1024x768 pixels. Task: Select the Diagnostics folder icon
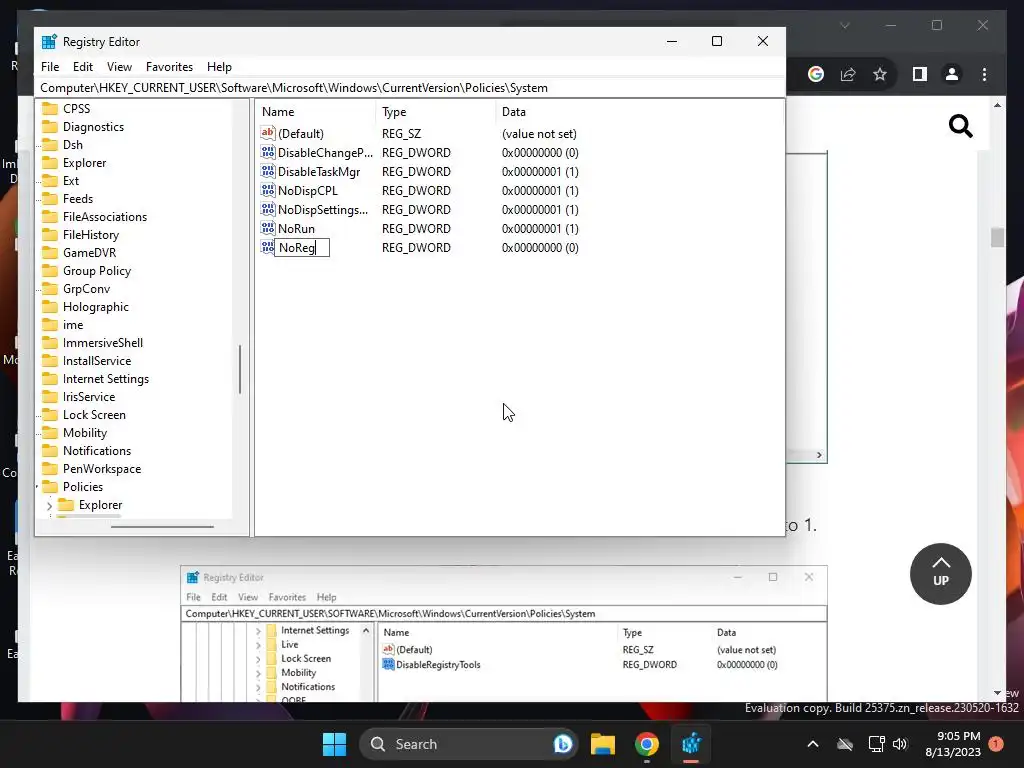pos(50,127)
